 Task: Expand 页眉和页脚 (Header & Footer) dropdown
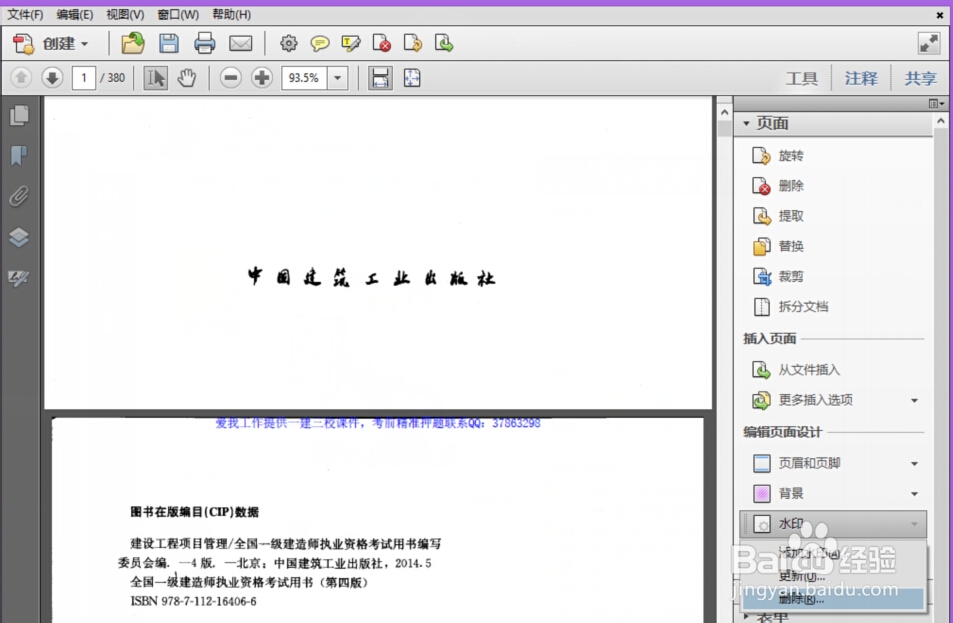tap(914, 463)
